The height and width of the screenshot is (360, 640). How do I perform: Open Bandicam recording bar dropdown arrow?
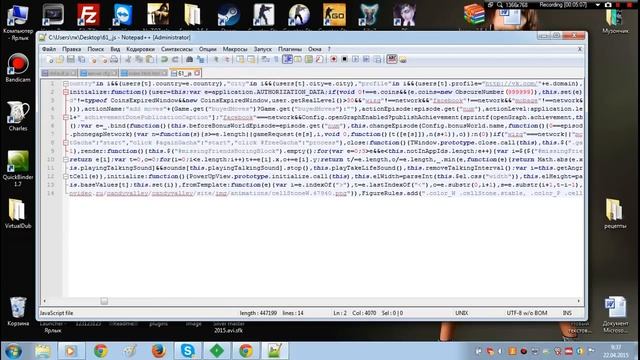[598, 5]
